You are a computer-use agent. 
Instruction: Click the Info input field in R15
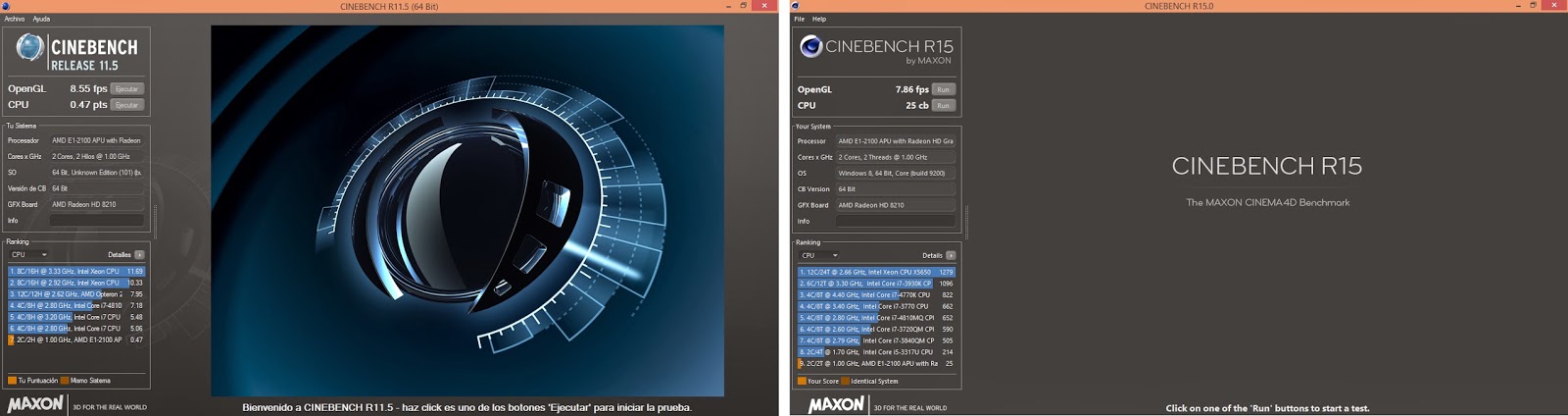tap(896, 221)
